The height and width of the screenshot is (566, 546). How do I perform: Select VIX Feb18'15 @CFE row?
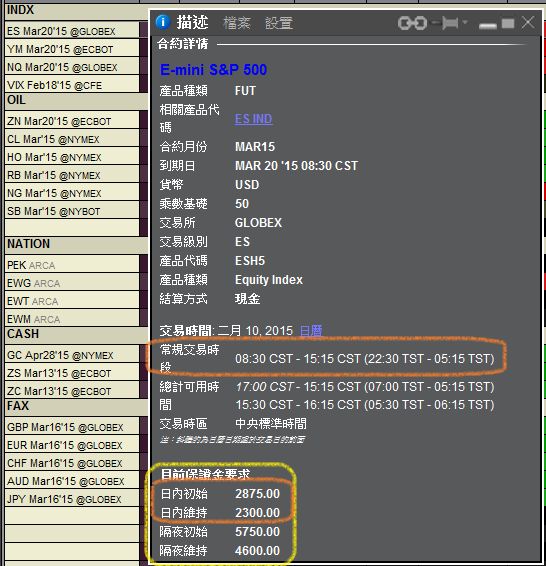click(72, 84)
